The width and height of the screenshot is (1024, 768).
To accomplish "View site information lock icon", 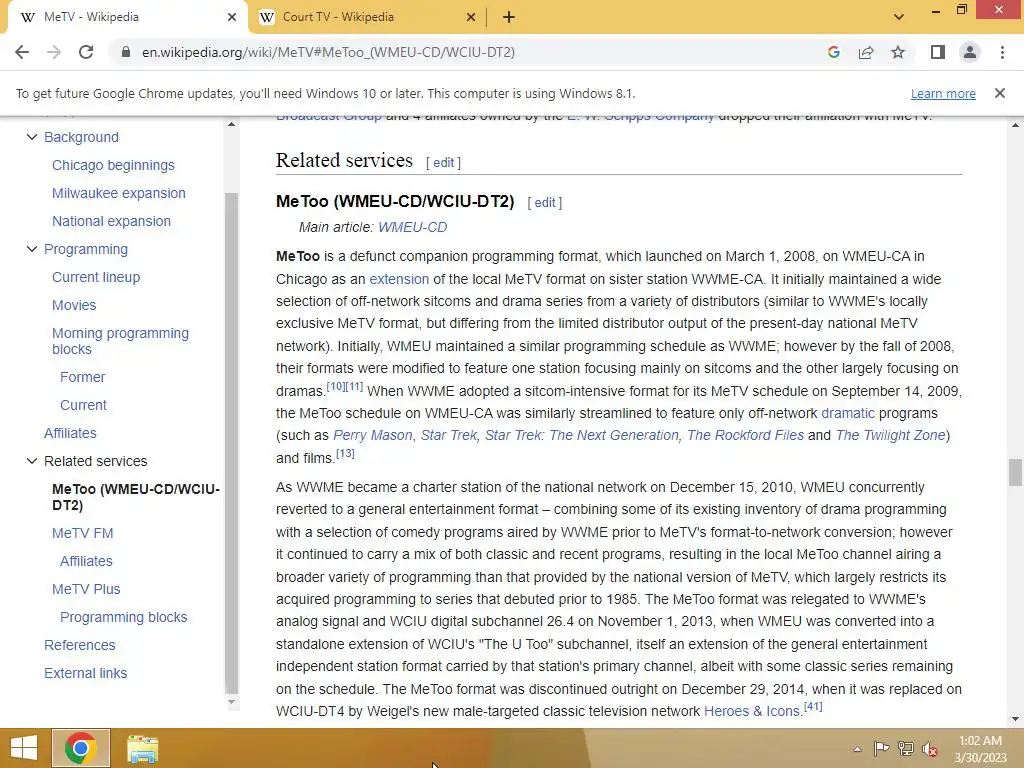I will click(125, 52).
